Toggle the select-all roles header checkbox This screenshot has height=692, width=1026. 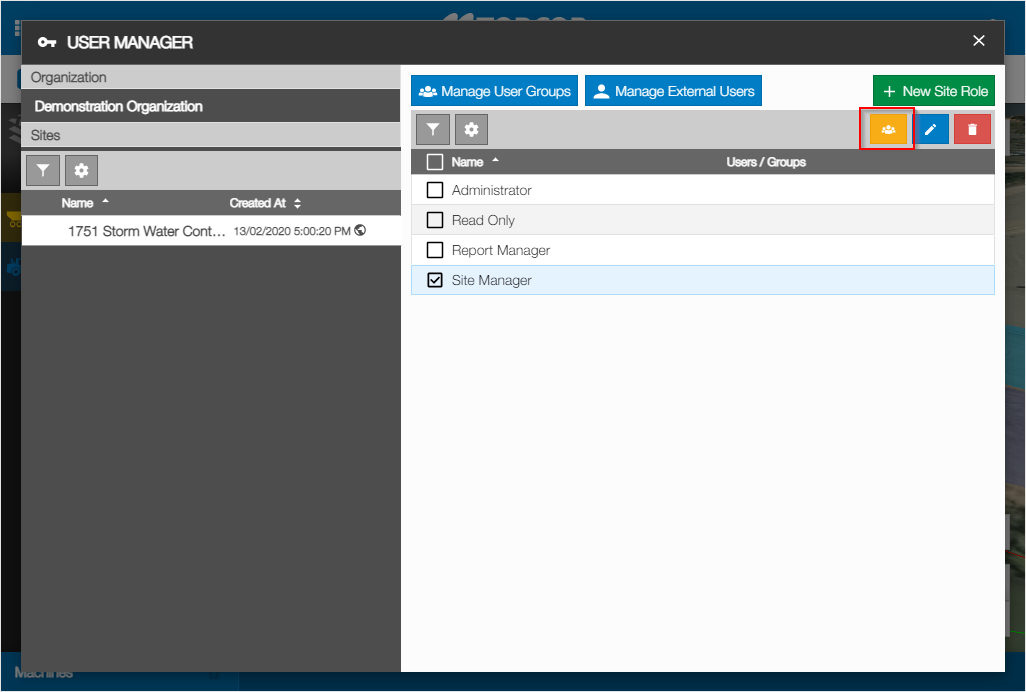tap(435, 162)
